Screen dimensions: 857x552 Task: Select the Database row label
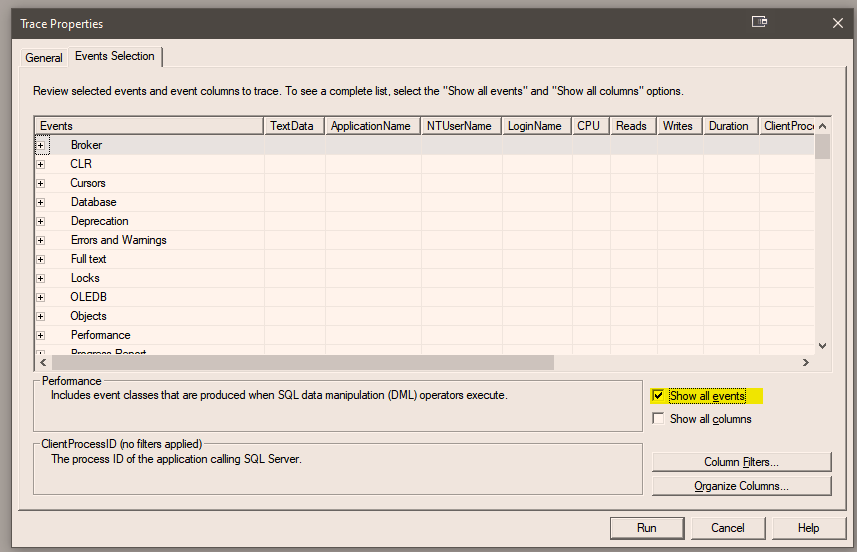point(93,202)
